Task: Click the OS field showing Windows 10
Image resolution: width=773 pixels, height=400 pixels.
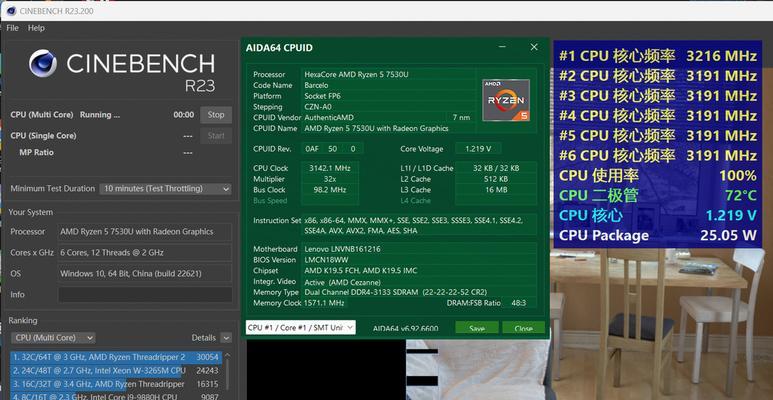Action: (144, 273)
